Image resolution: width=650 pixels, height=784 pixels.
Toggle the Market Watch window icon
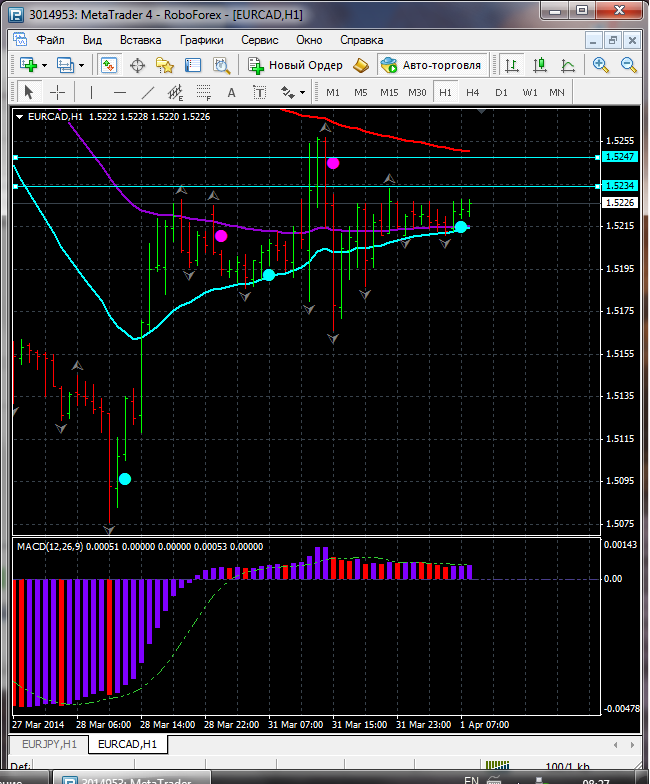[109, 65]
